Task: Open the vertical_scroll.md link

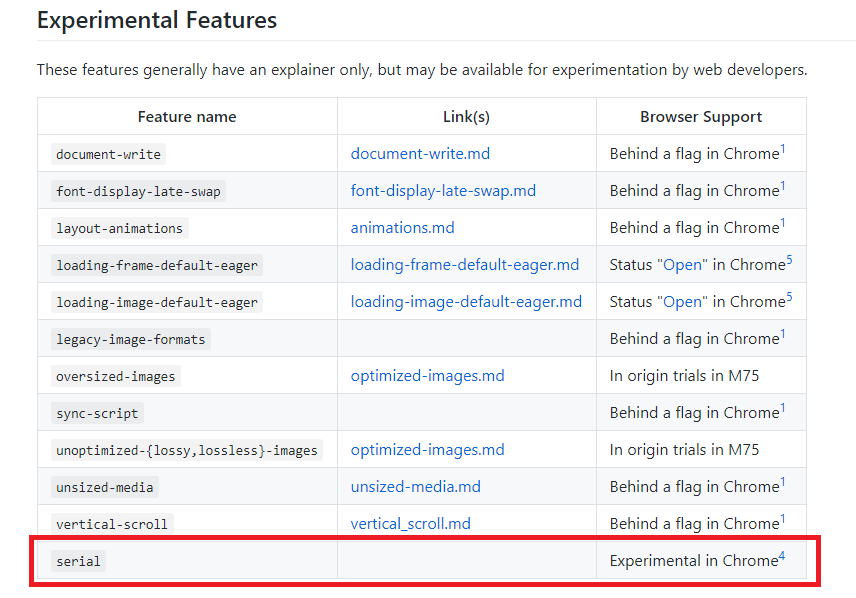Action: tap(410, 524)
